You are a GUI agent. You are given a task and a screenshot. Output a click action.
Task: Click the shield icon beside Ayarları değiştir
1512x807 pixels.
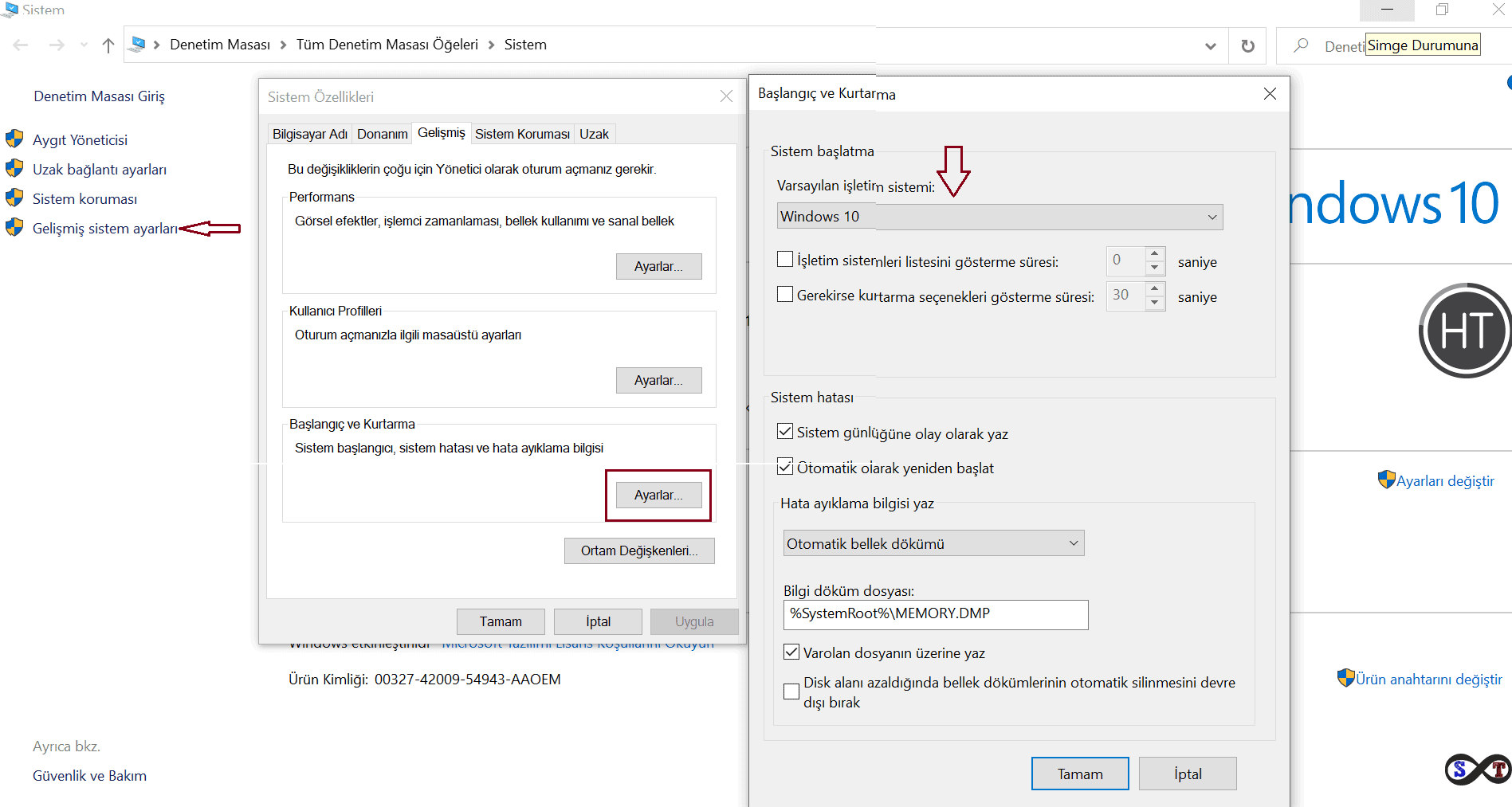[1387, 480]
